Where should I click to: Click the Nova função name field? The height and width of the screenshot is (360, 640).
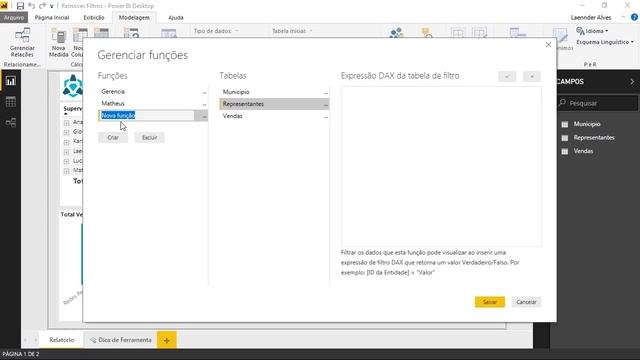click(147, 116)
